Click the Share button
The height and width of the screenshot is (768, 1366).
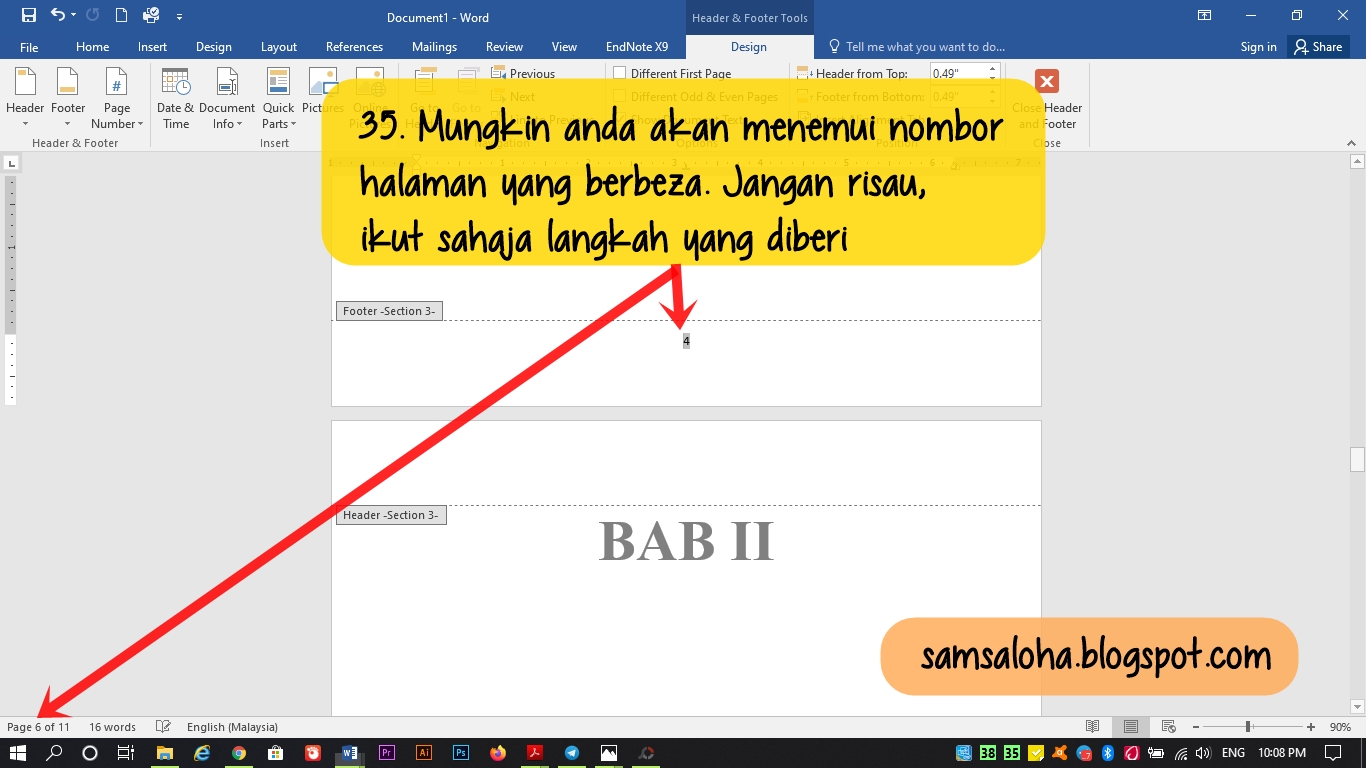click(1318, 47)
